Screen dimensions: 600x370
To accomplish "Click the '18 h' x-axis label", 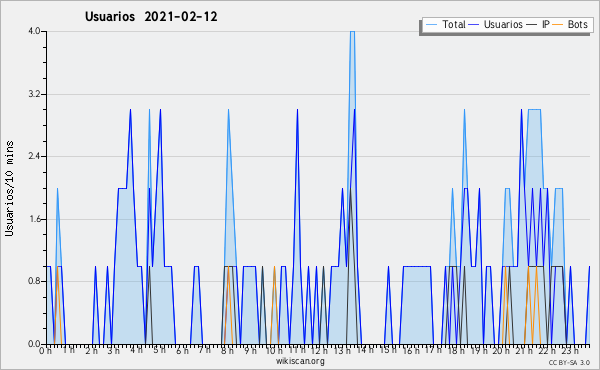I will (x=456, y=351).
